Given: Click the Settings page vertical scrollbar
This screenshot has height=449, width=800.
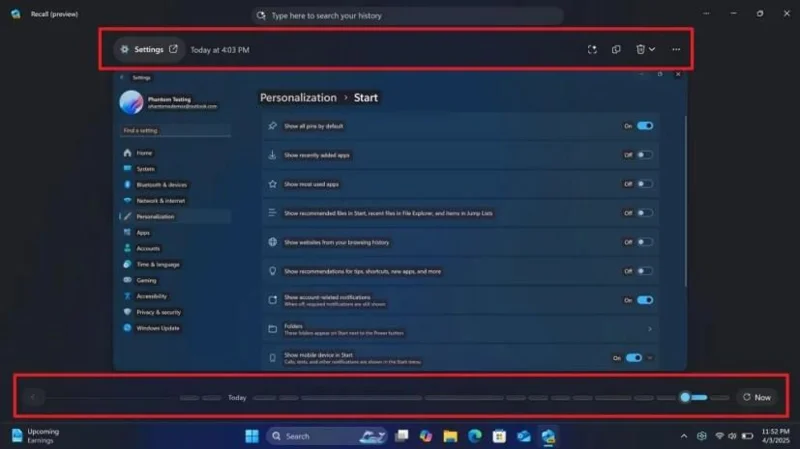Looking at the screenshot, I should [685, 201].
